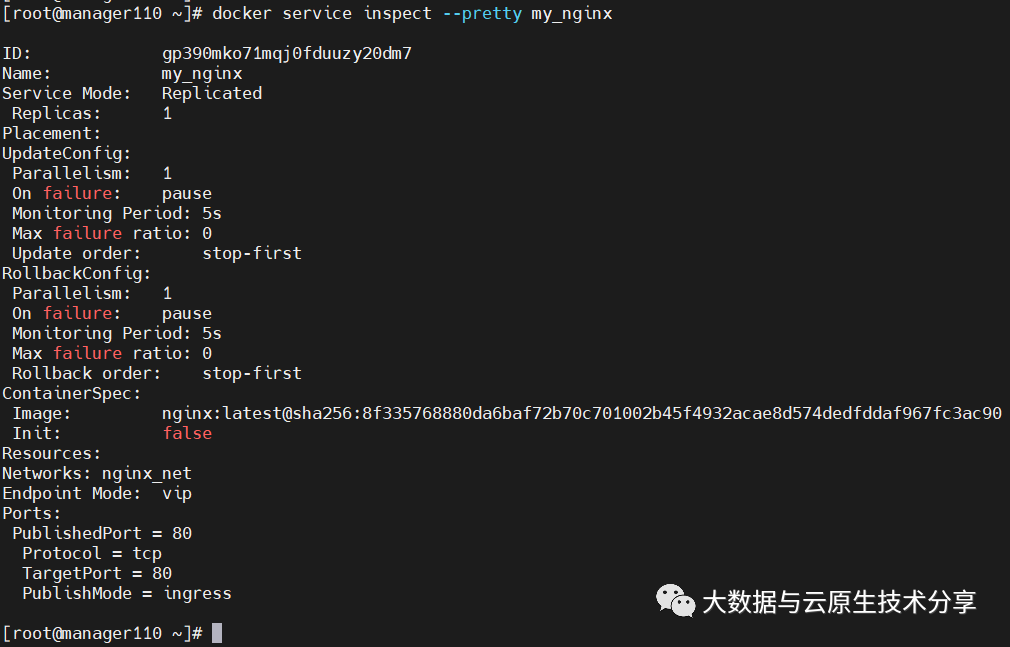Image resolution: width=1010 pixels, height=647 pixels.
Task: Click the --pretty flag in the command
Action: pyautogui.click(x=482, y=14)
